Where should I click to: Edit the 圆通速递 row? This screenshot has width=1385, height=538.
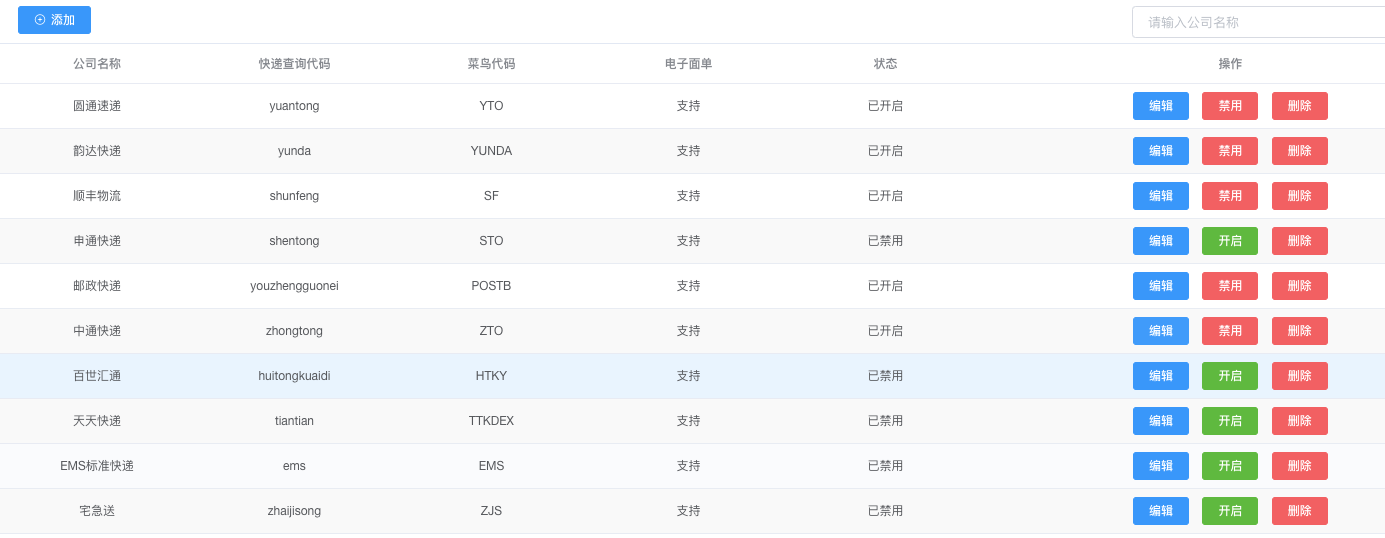click(1161, 106)
